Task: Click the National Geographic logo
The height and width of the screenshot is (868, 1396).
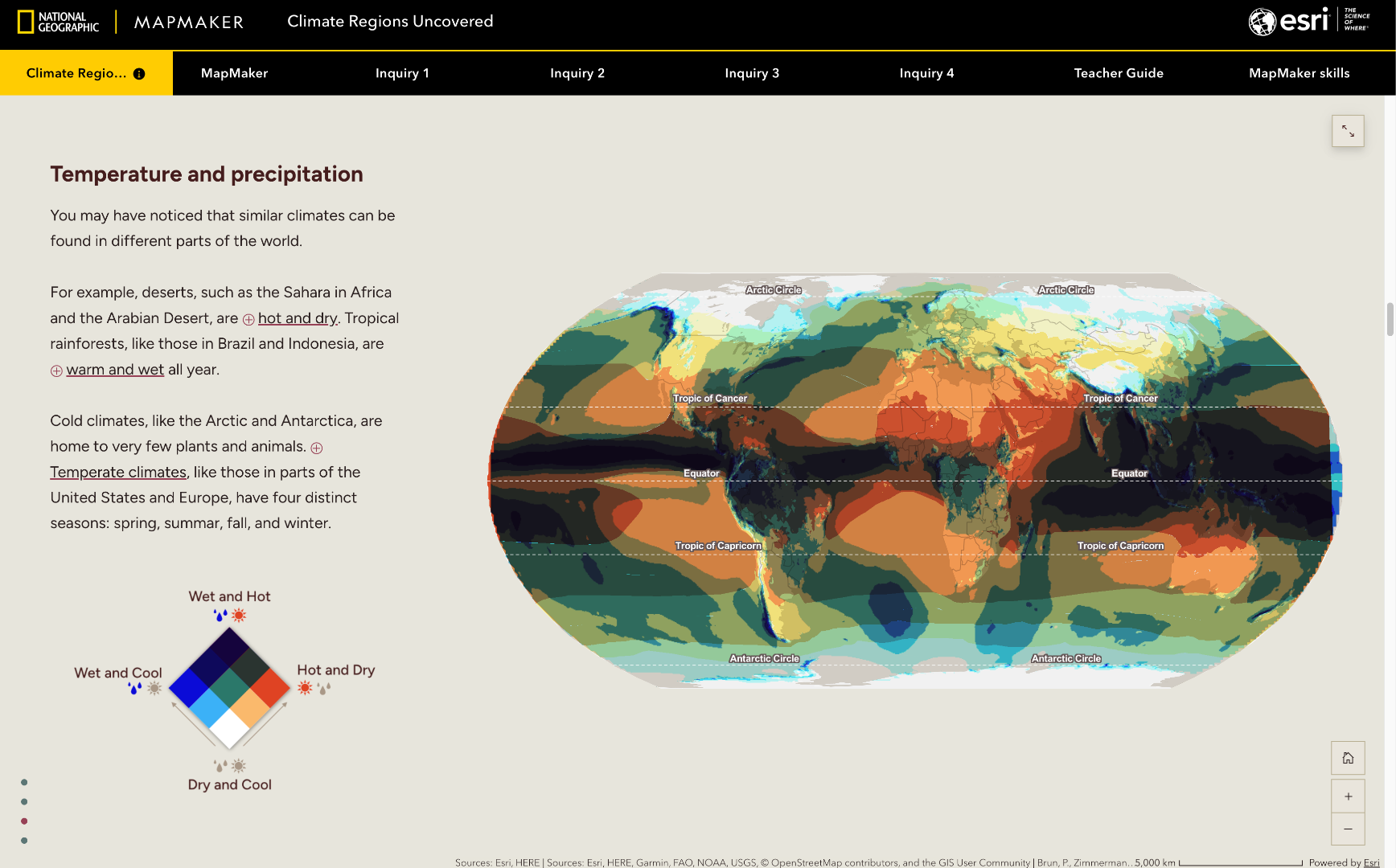Action: point(58,22)
